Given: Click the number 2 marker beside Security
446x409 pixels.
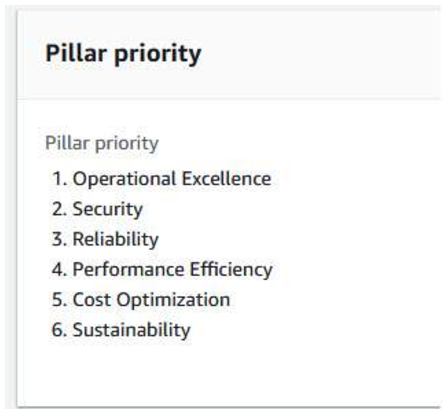Looking at the screenshot, I should pyautogui.click(x=60, y=209).
